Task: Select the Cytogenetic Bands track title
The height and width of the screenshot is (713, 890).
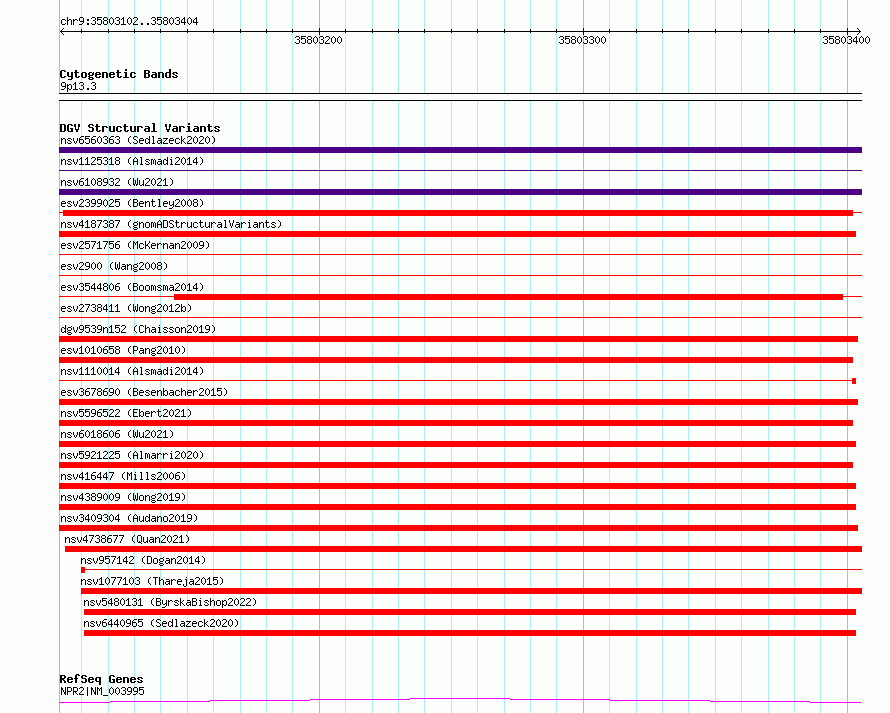Action: tap(119, 74)
